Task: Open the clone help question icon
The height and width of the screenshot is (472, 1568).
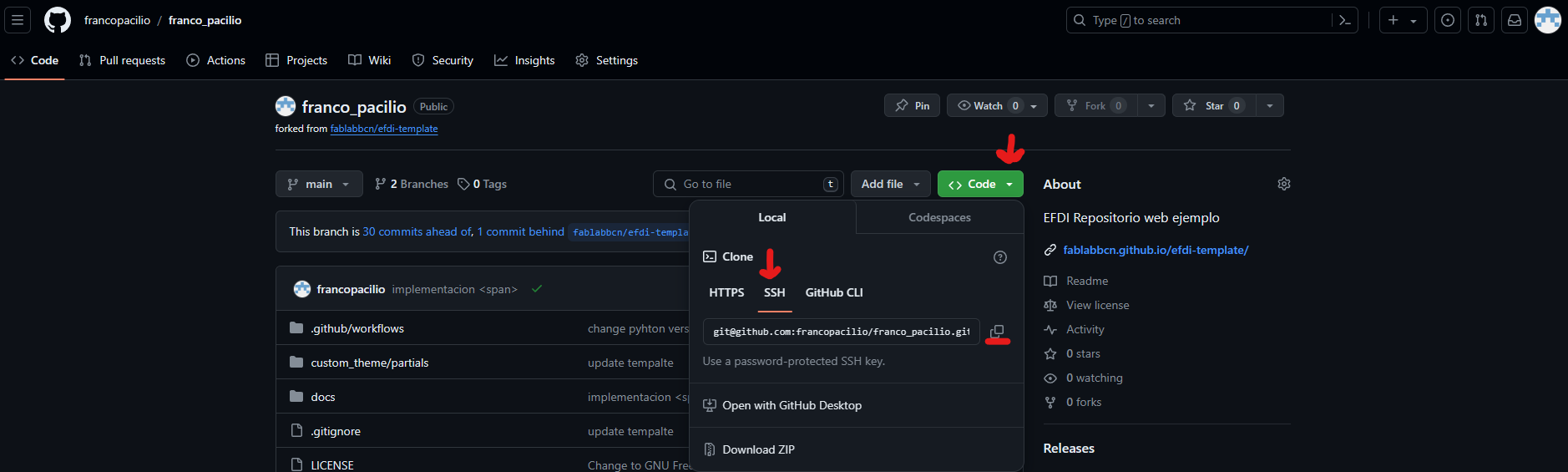Action: coord(1000,257)
